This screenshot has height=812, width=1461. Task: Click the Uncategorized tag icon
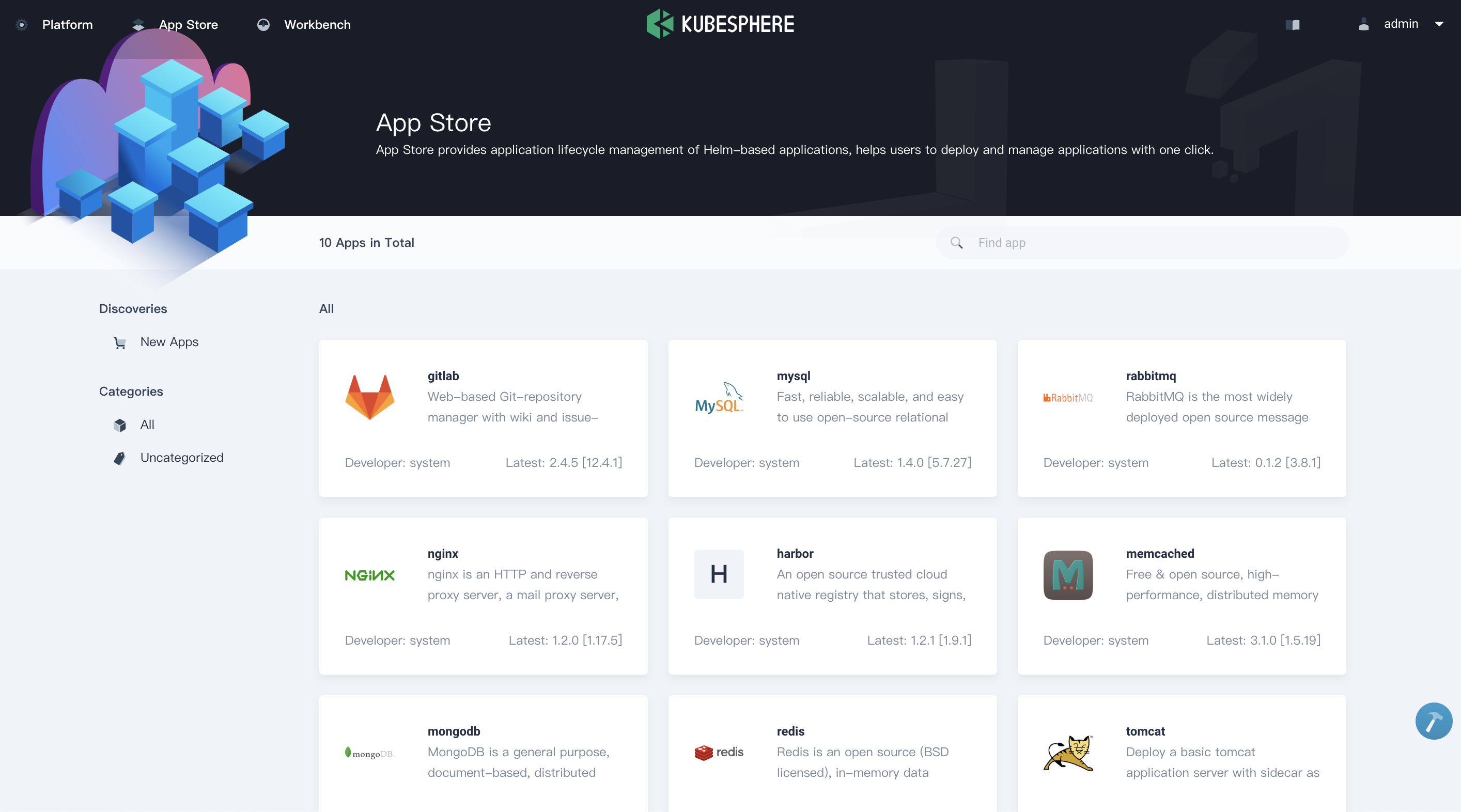click(x=120, y=458)
